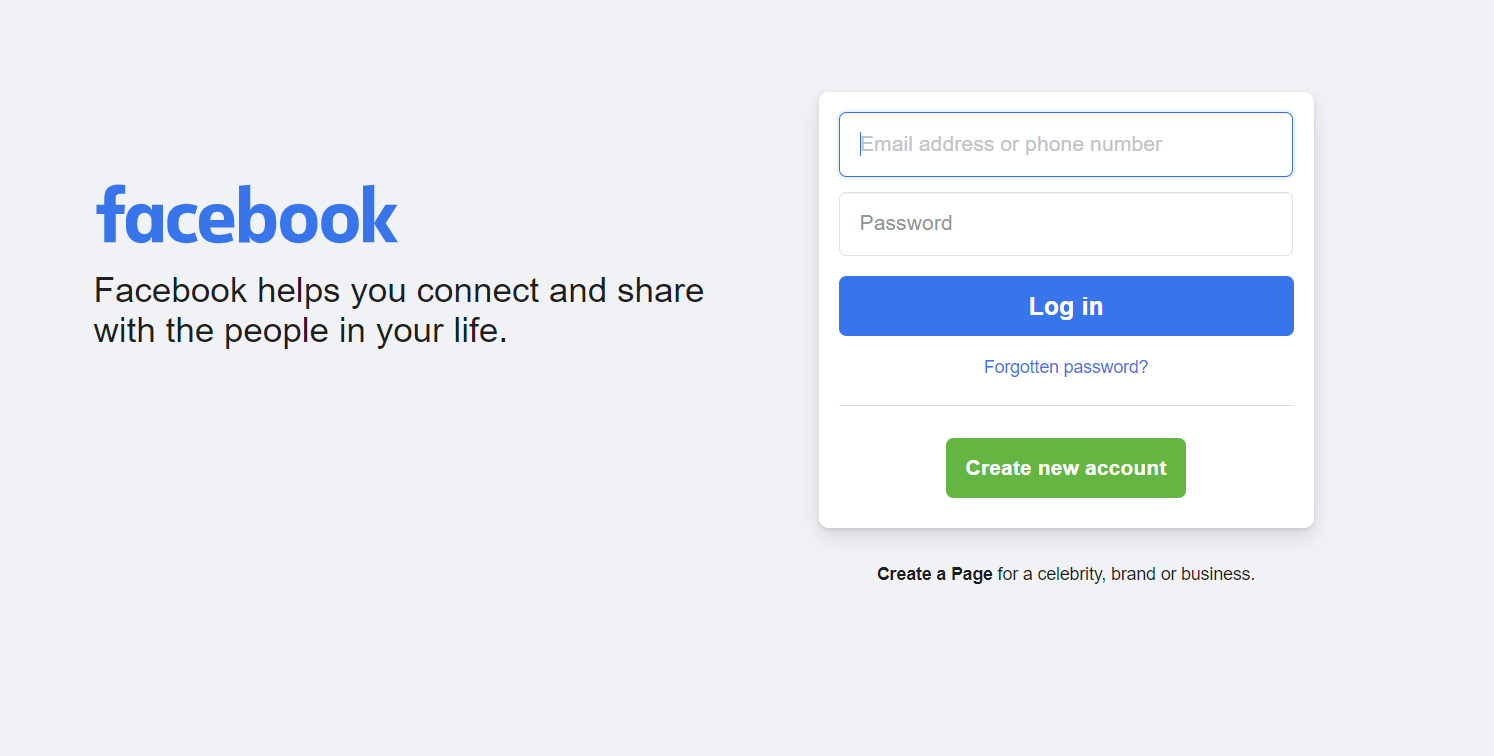Focus the email address or phone number field
The width and height of the screenshot is (1494, 756).
1065,144
